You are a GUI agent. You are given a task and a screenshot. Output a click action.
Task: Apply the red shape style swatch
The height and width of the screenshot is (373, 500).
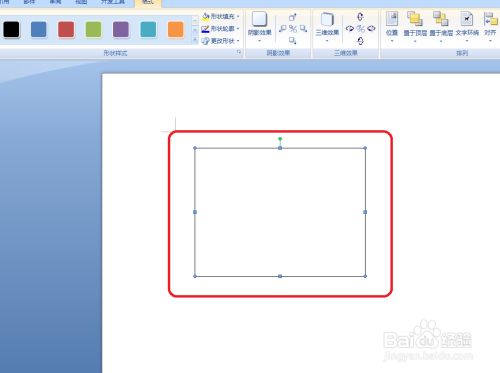click(x=66, y=29)
